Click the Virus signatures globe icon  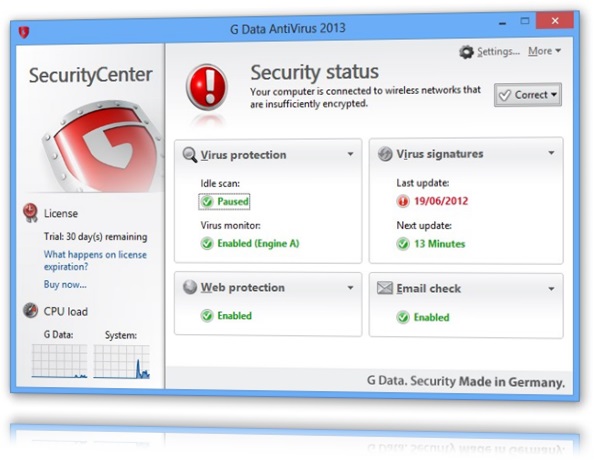click(x=385, y=154)
